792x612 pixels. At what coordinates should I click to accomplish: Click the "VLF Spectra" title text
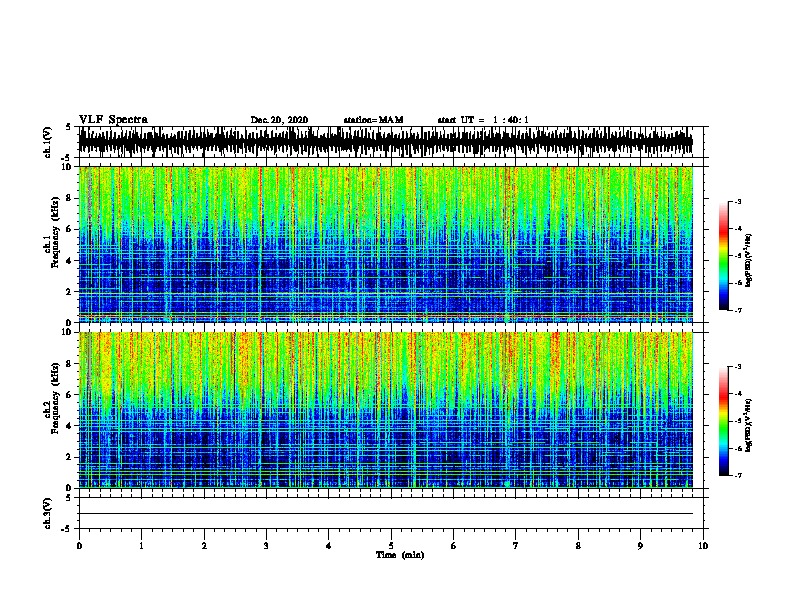coord(113,120)
